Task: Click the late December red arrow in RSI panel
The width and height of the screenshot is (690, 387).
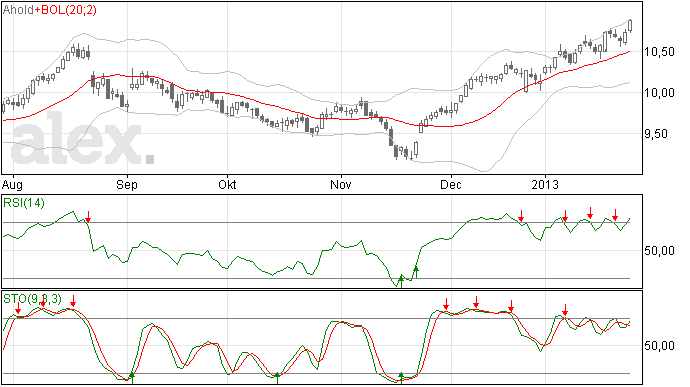Action: 521,216
